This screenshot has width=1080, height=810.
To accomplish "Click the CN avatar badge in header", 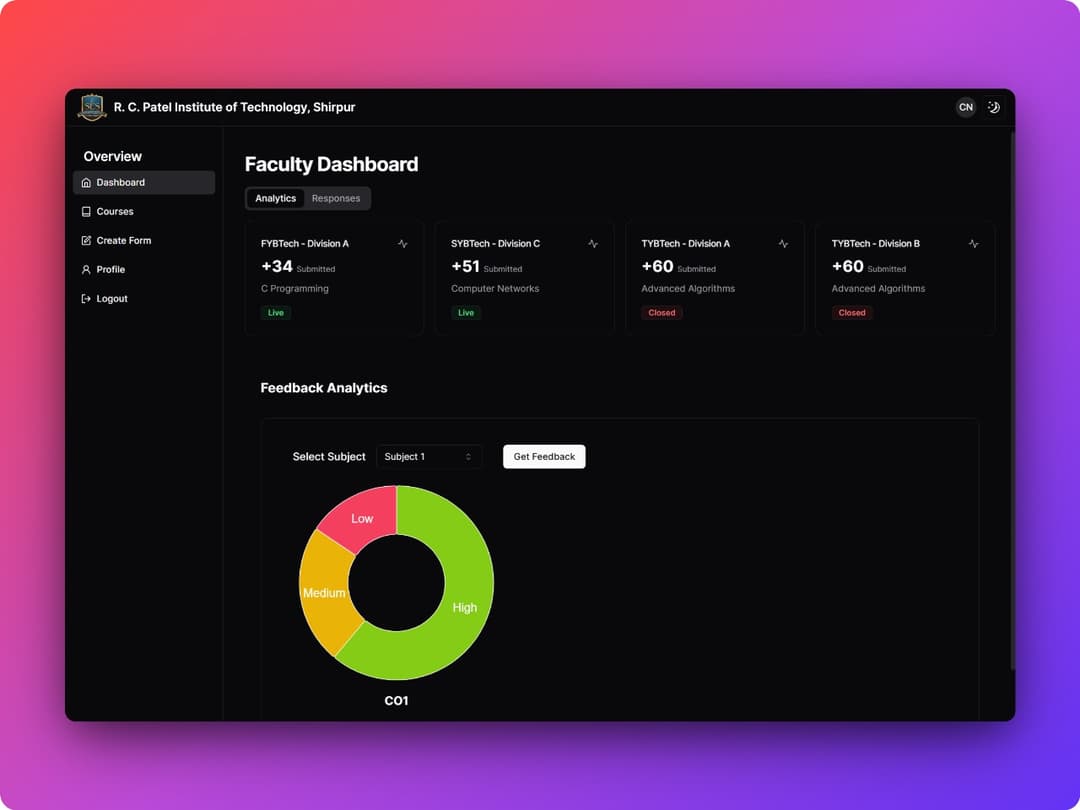I will (965, 106).
